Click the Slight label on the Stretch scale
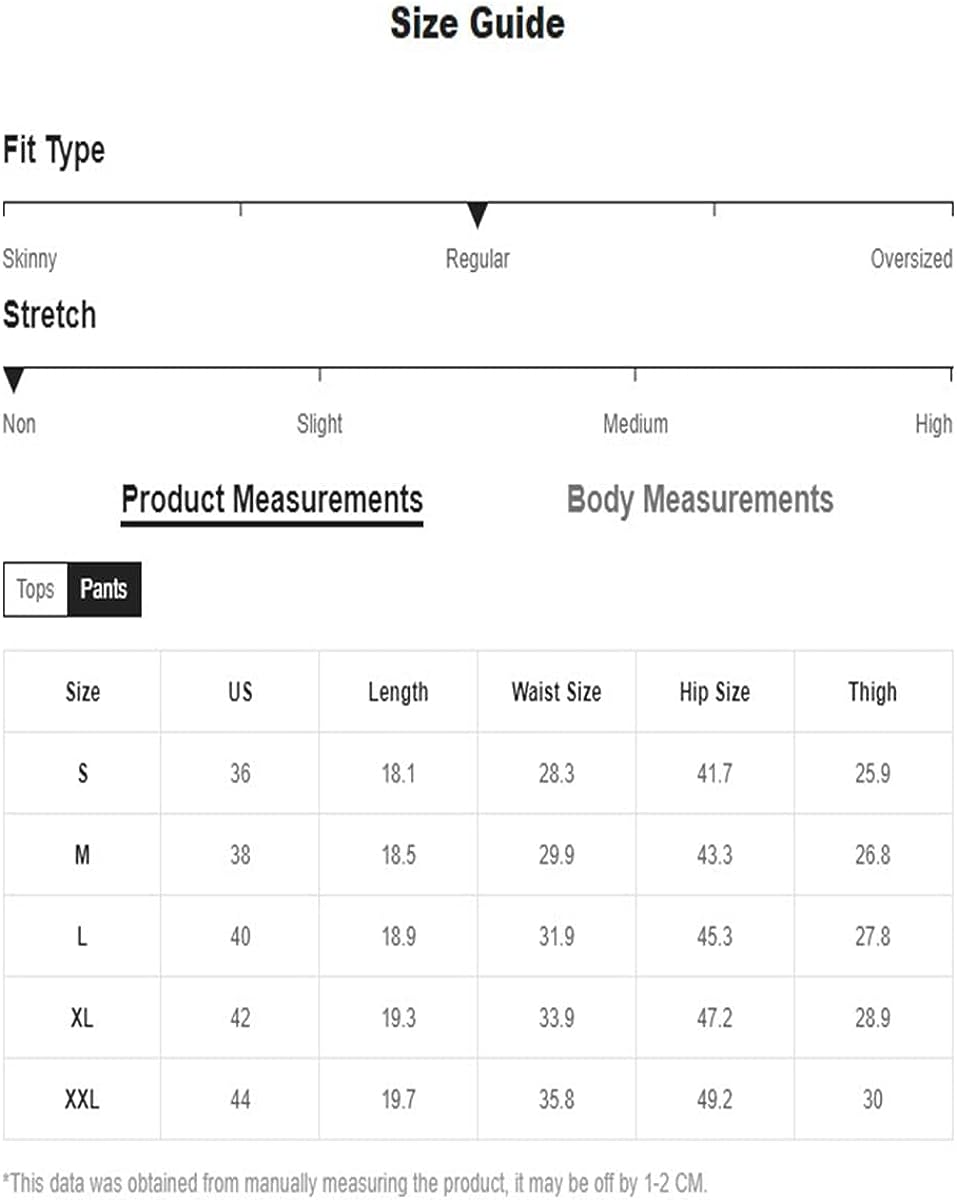The width and height of the screenshot is (957, 1200). pyautogui.click(x=320, y=424)
